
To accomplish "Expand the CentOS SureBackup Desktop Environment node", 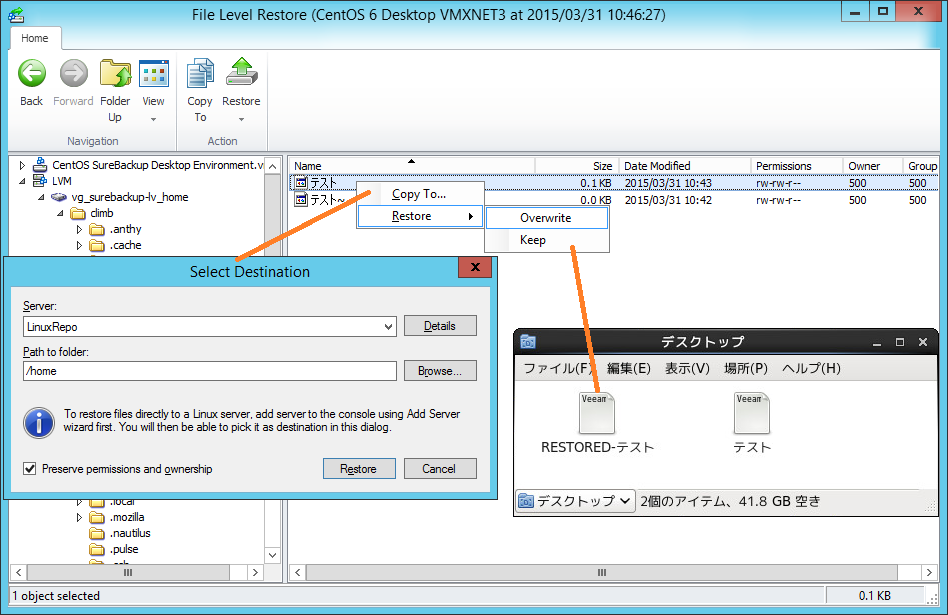I will pos(22,165).
